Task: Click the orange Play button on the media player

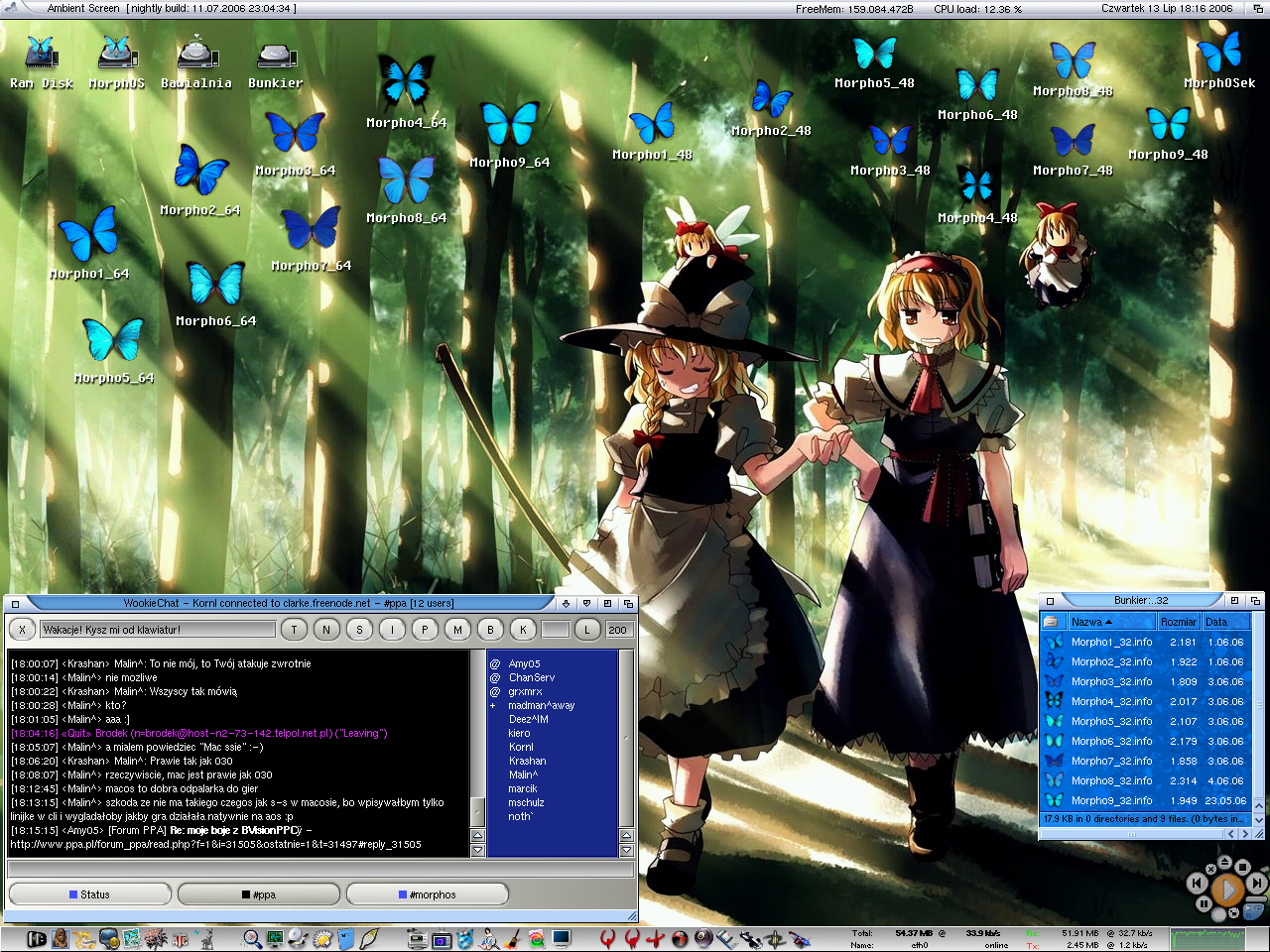Action: tap(1227, 890)
